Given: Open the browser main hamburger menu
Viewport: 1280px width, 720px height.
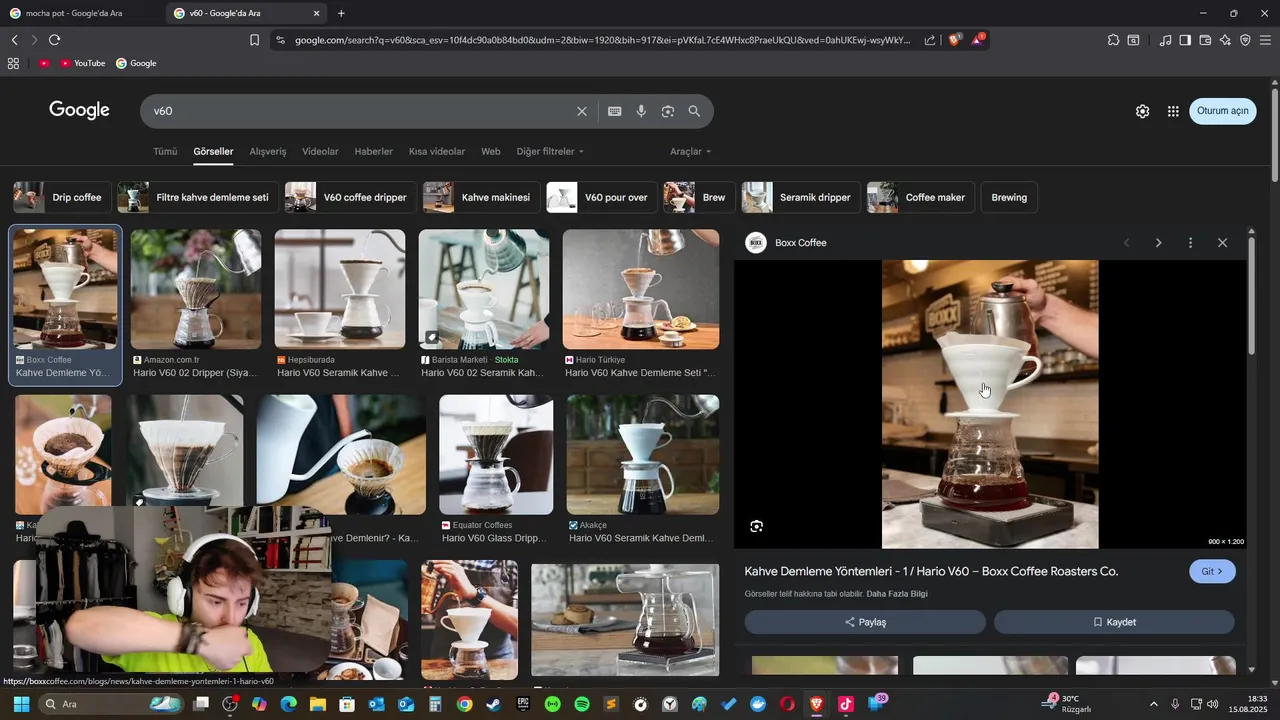Looking at the screenshot, I should (1265, 40).
